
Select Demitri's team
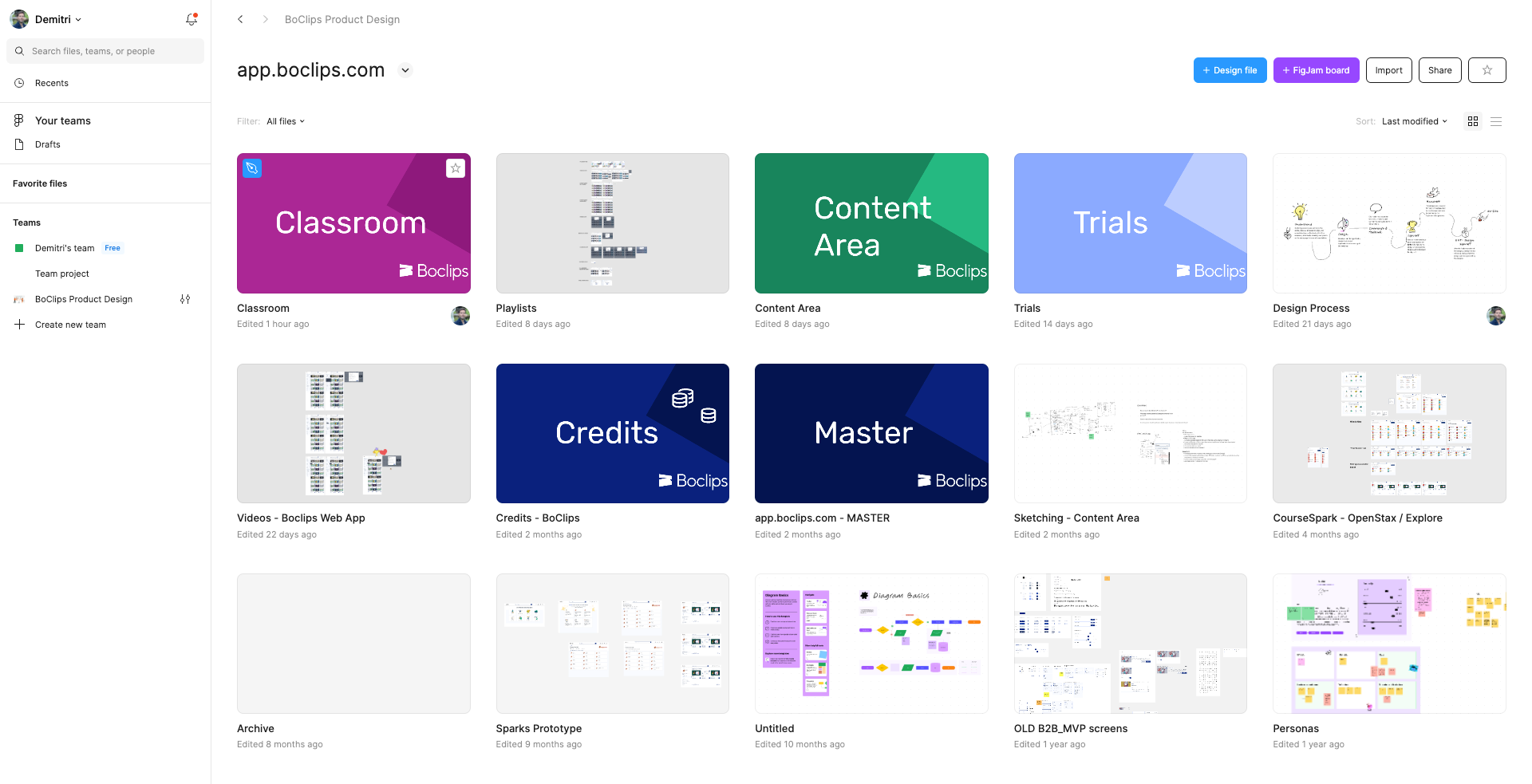pyautogui.click(x=65, y=248)
